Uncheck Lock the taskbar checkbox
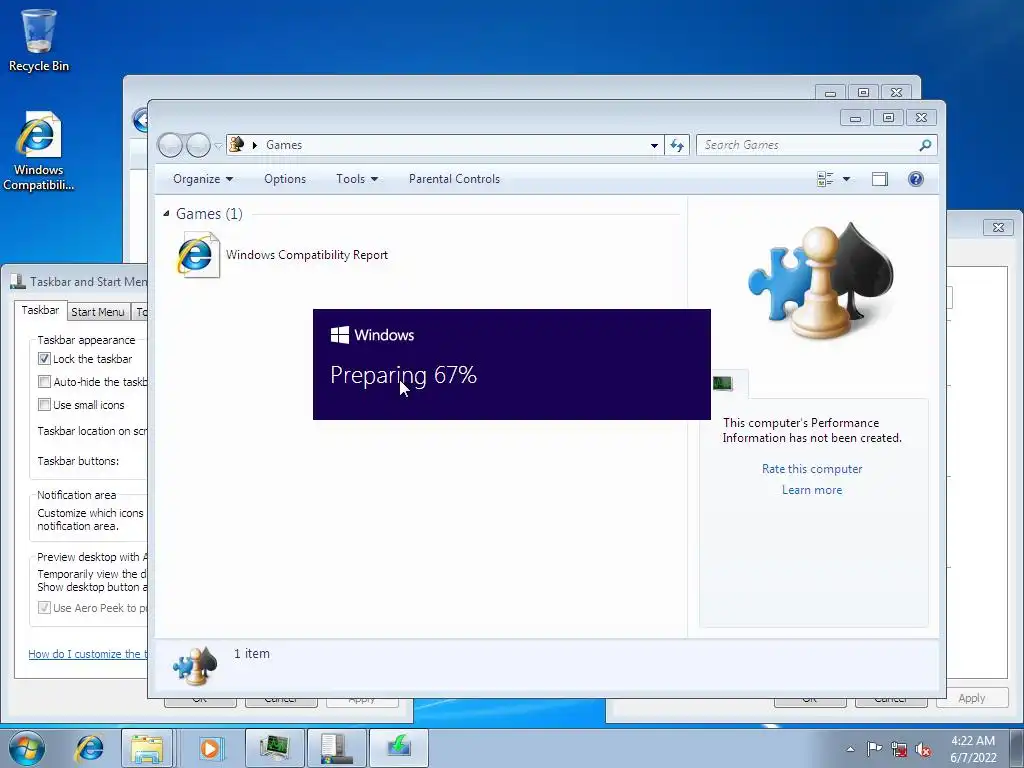 (x=44, y=359)
